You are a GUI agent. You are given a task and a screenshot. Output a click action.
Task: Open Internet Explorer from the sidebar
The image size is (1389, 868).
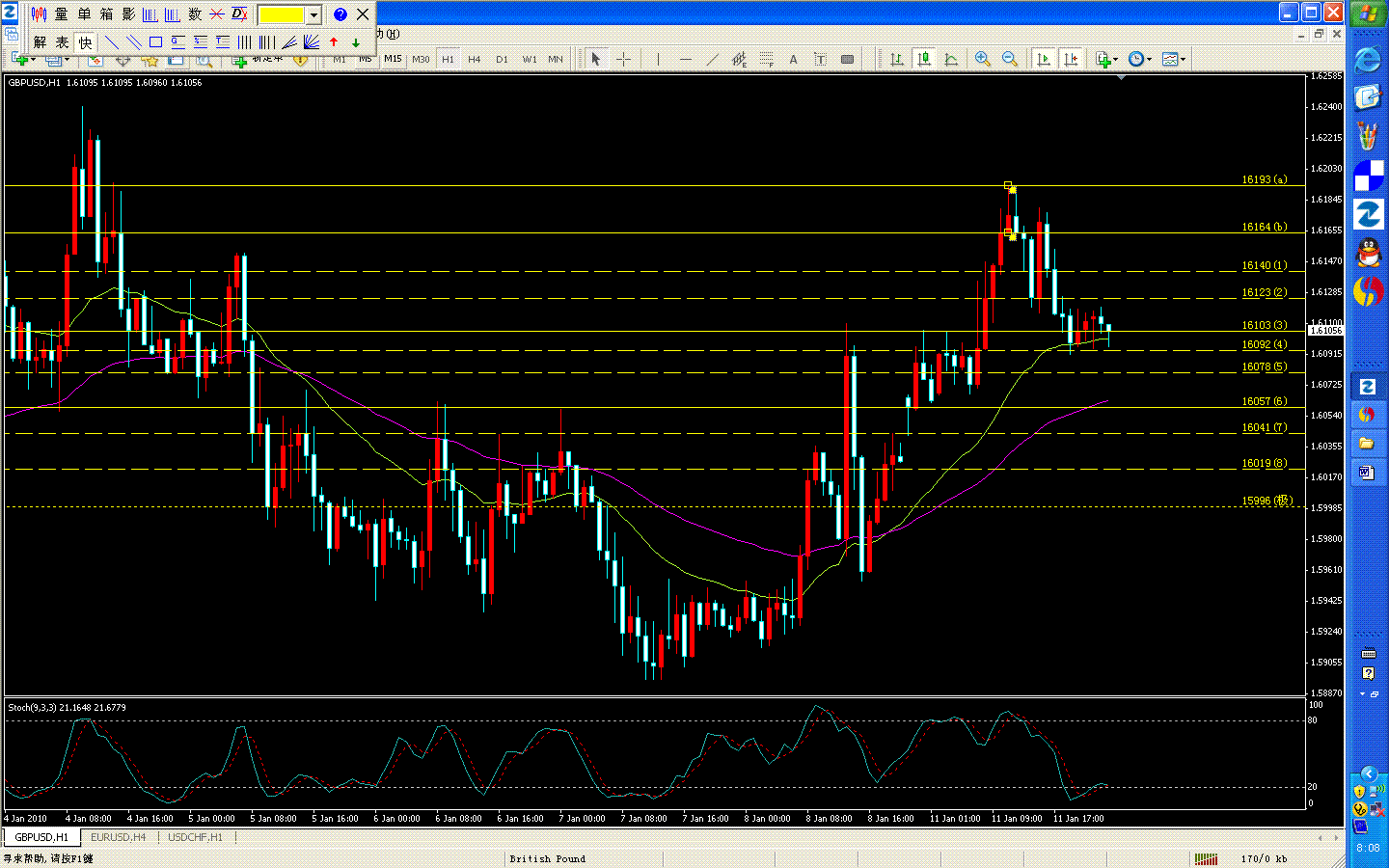click(x=1368, y=60)
